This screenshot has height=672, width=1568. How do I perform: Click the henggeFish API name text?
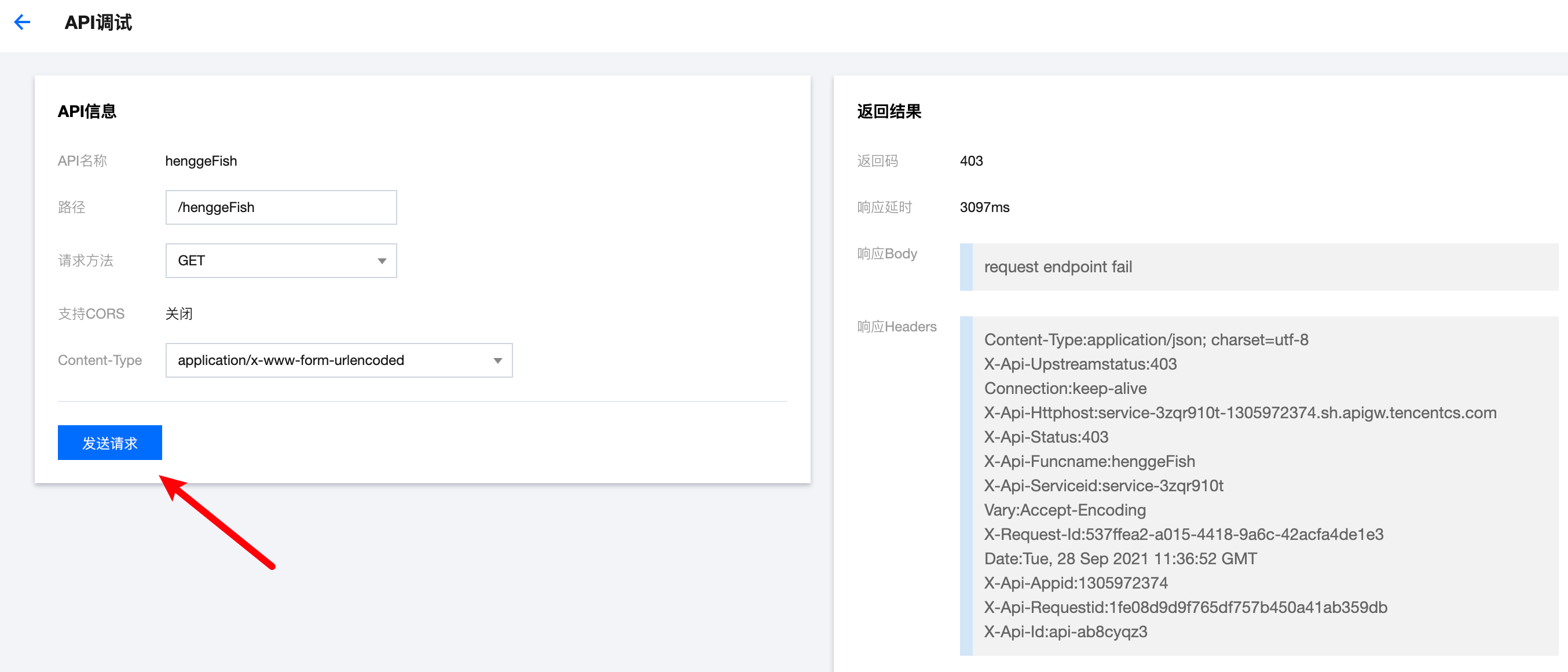[x=201, y=161]
